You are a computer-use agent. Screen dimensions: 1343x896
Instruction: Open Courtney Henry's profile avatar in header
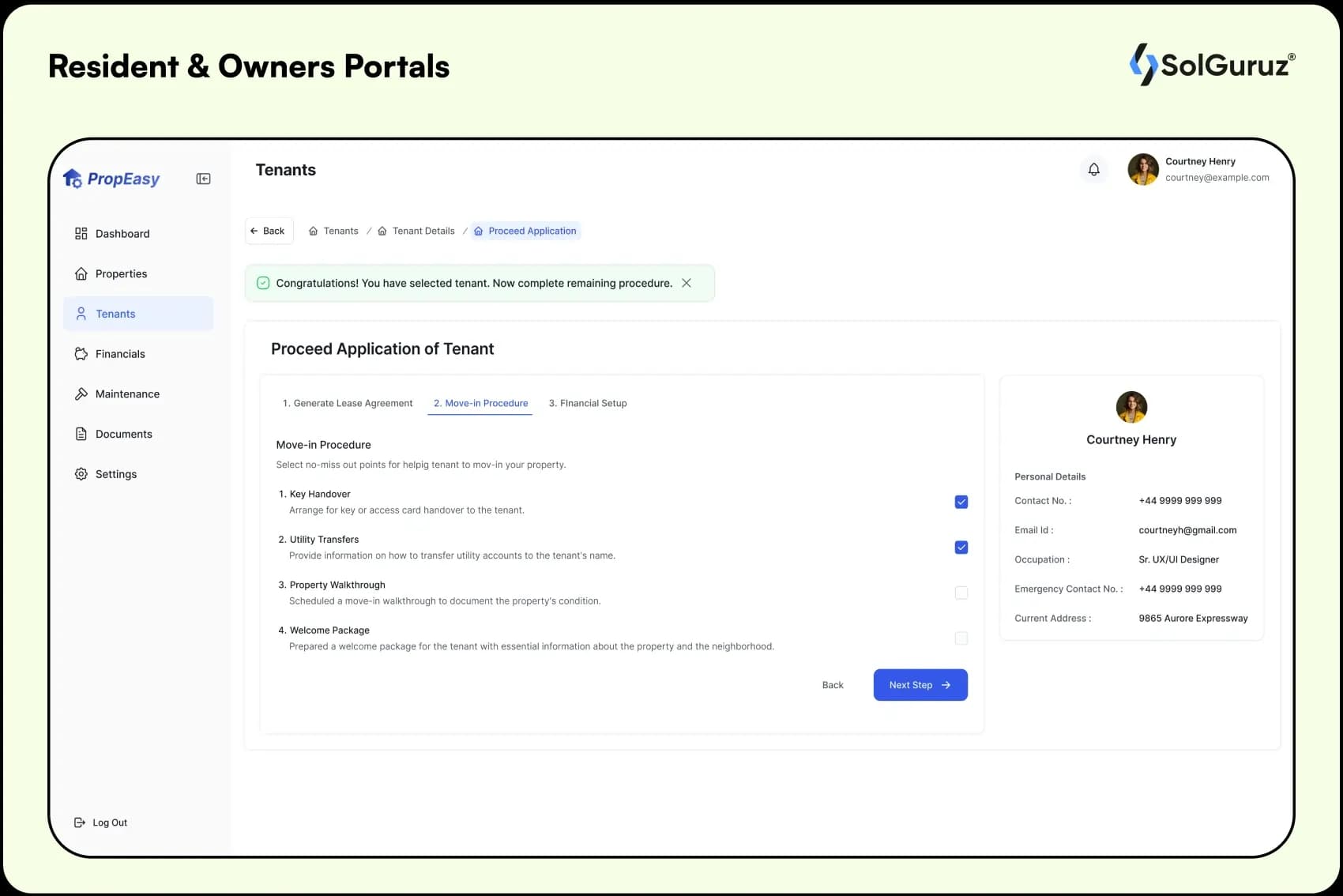(x=1142, y=169)
